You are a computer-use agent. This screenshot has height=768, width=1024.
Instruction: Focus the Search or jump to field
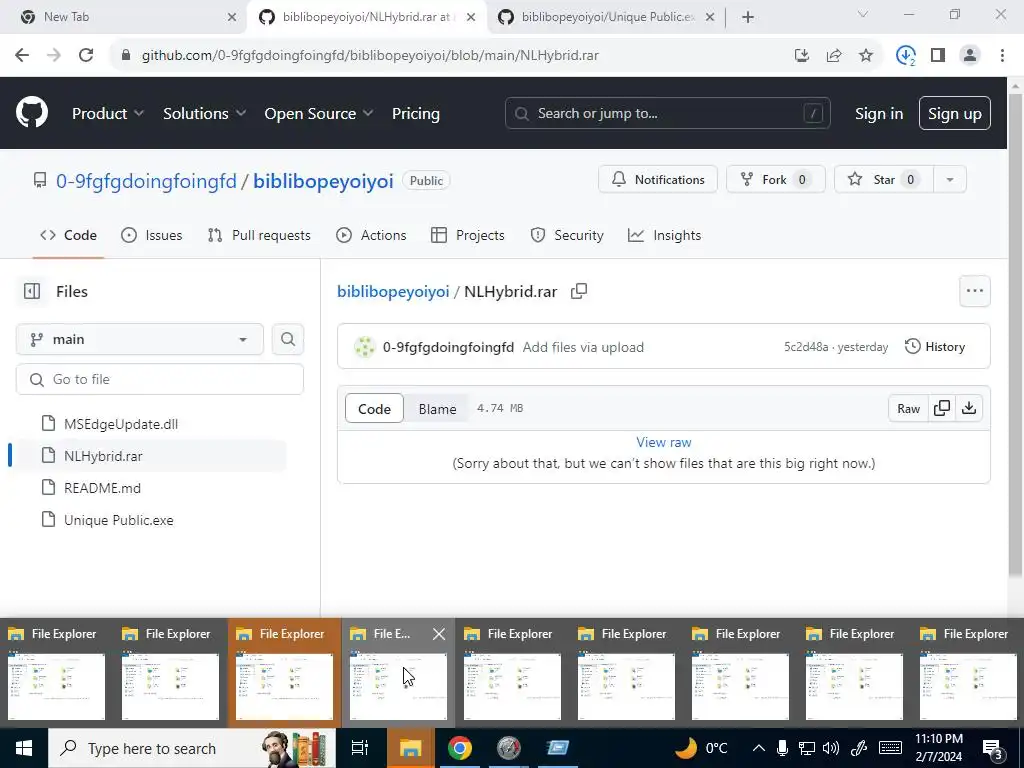pos(667,114)
